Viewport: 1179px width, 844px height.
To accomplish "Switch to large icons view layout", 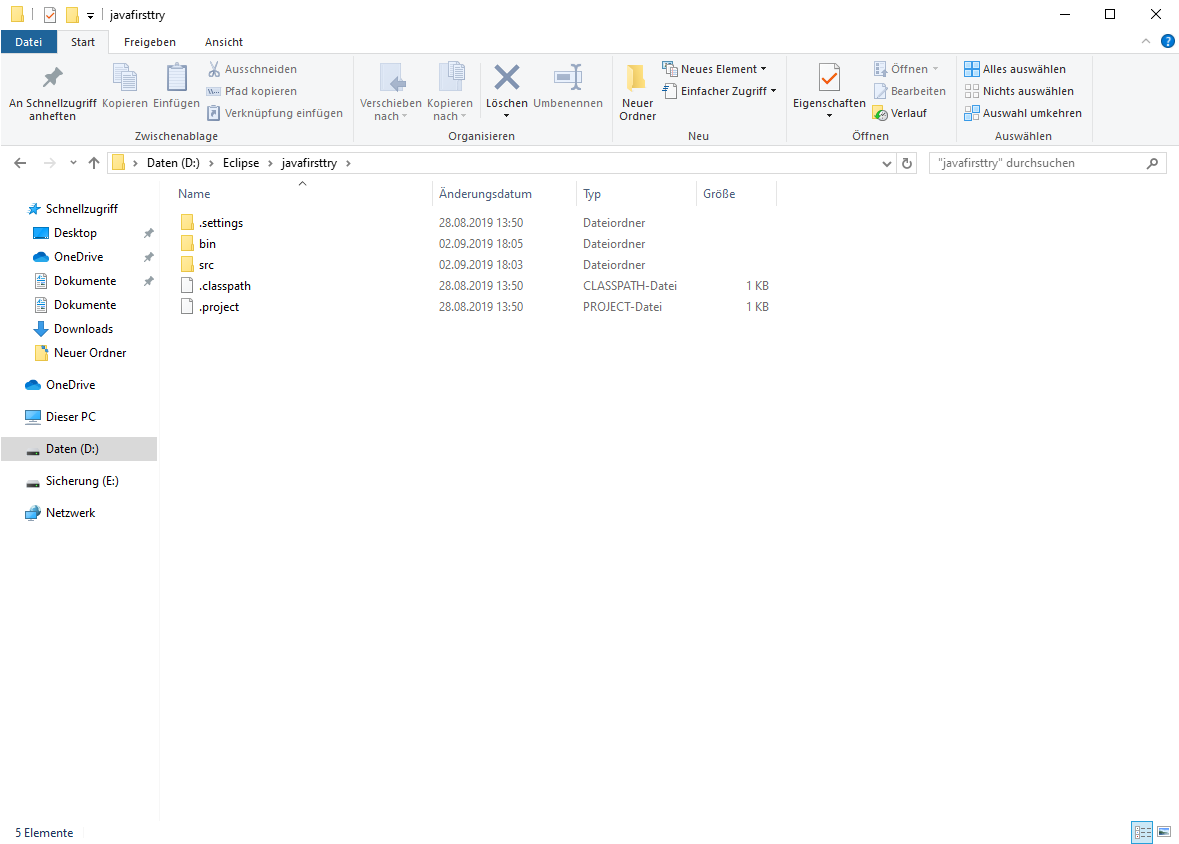I will (1164, 832).
